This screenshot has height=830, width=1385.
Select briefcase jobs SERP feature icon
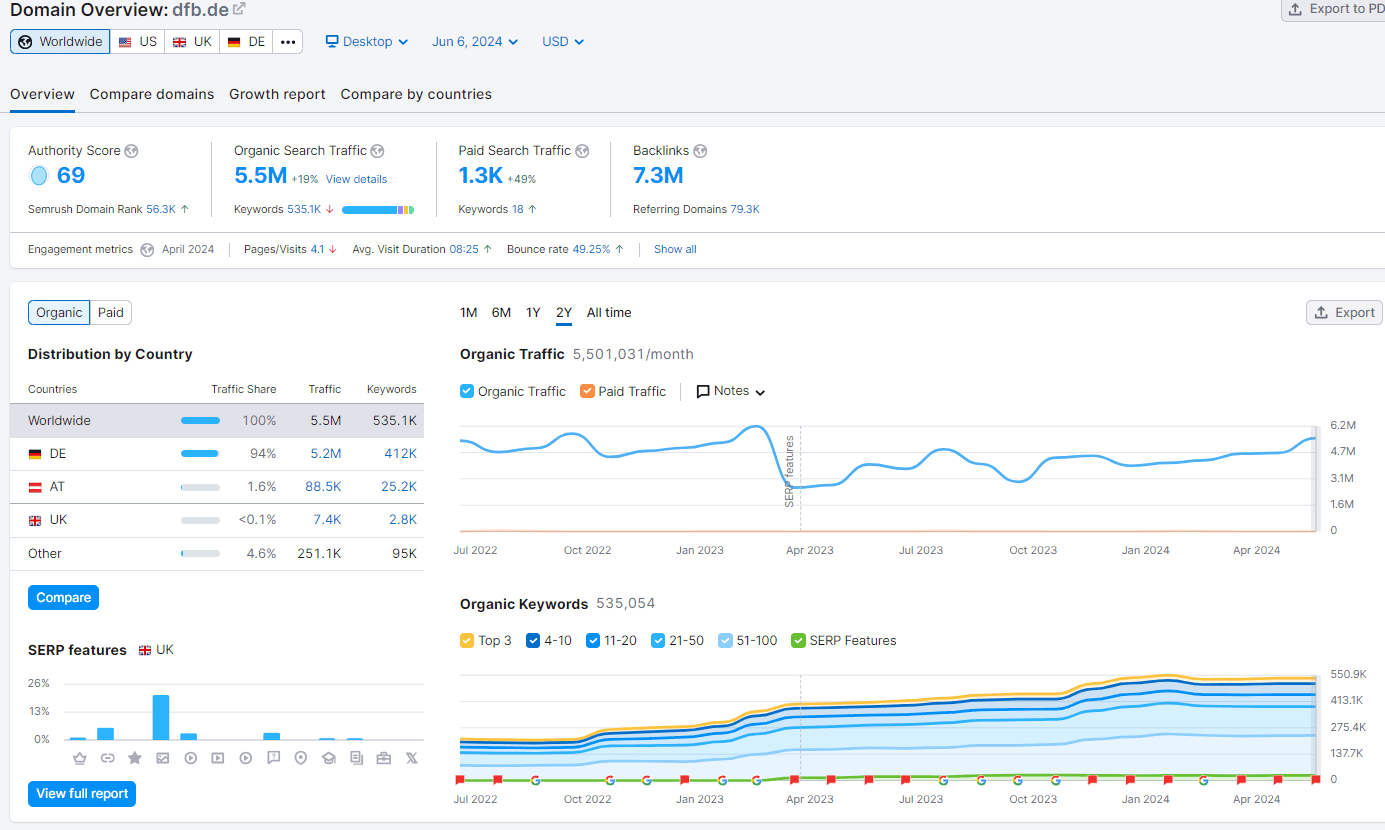point(384,758)
